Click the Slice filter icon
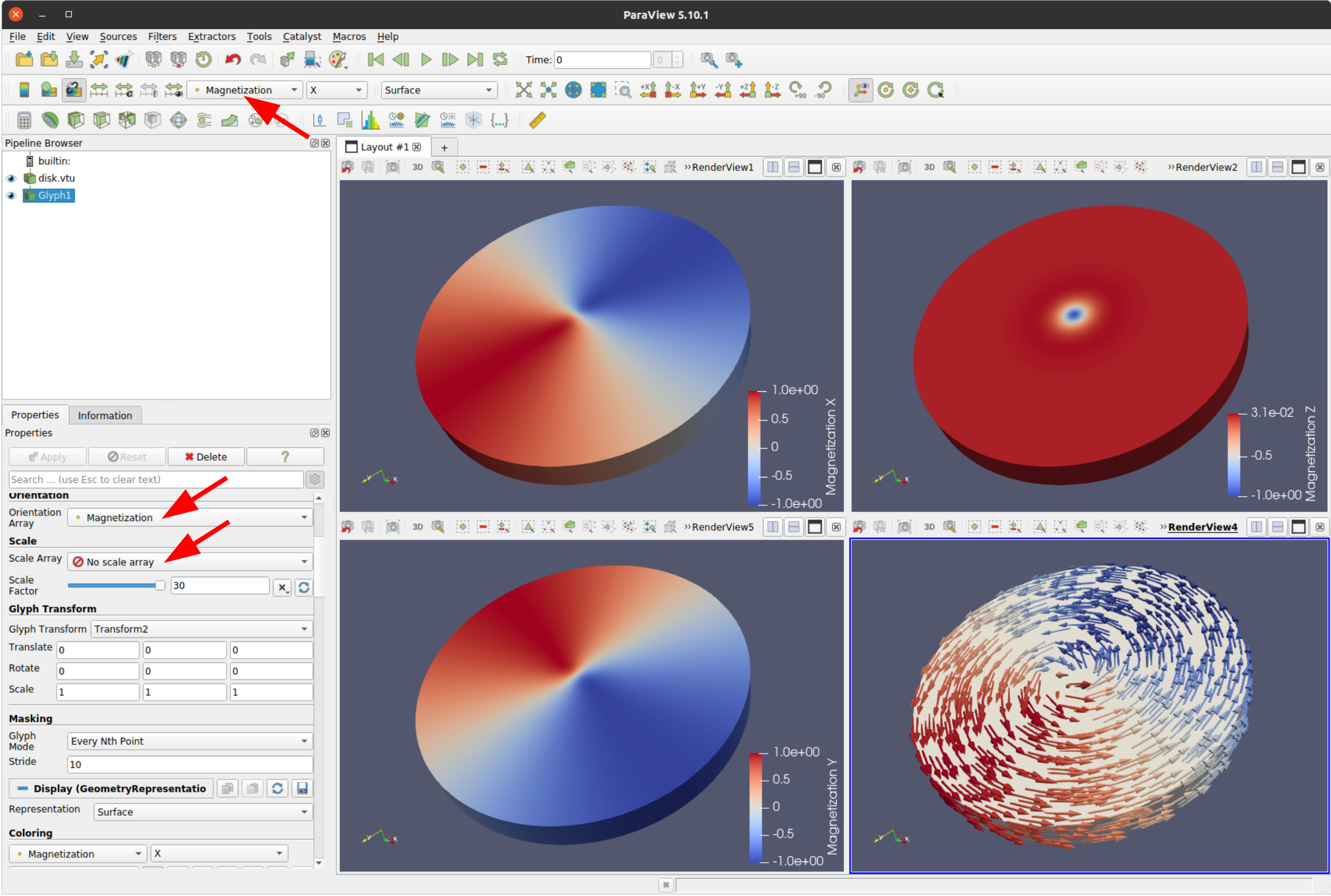 (101, 120)
